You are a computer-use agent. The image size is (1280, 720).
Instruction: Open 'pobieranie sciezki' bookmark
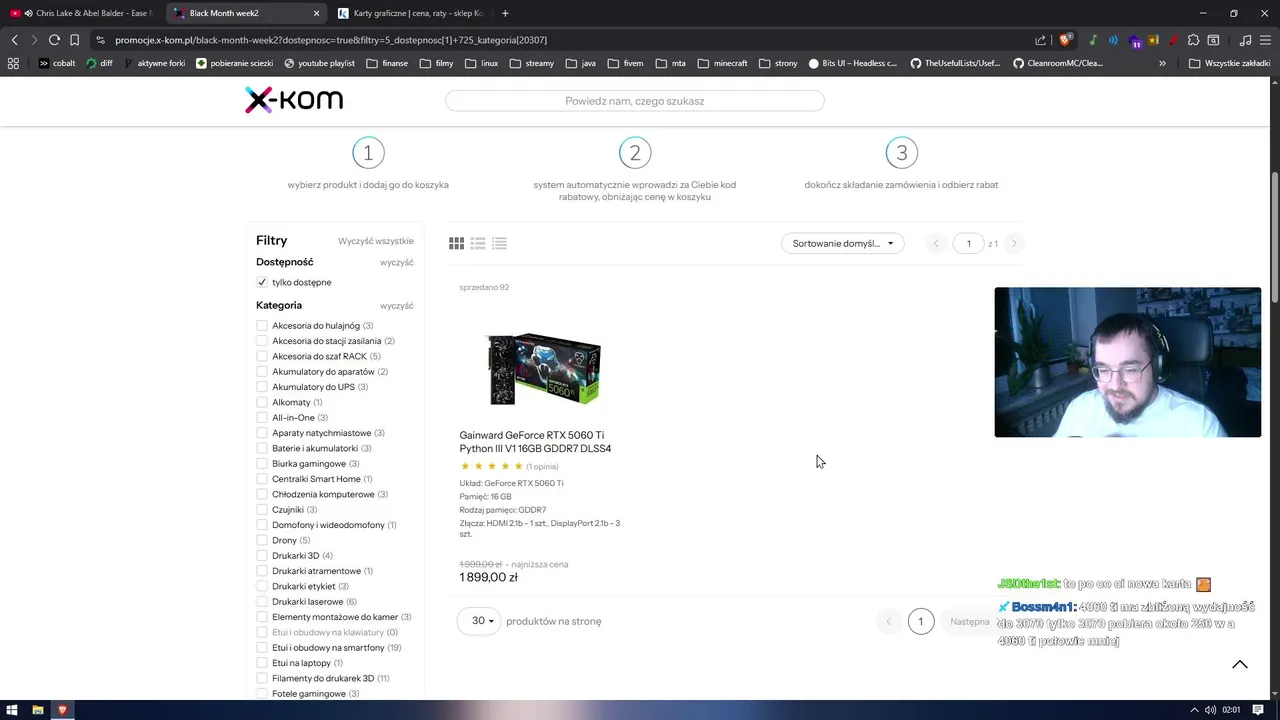pyautogui.click(x=236, y=63)
